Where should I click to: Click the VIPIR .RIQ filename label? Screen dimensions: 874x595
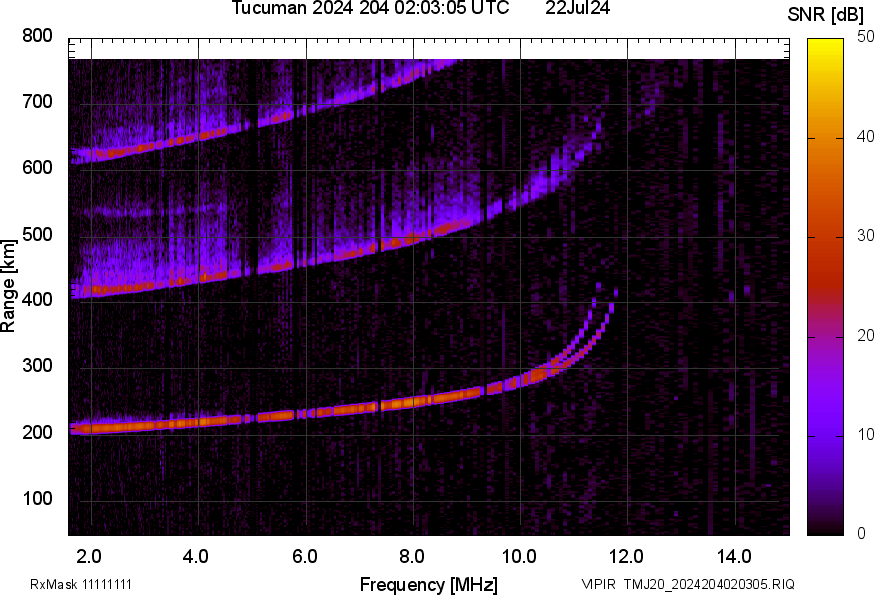pos(687,584)
